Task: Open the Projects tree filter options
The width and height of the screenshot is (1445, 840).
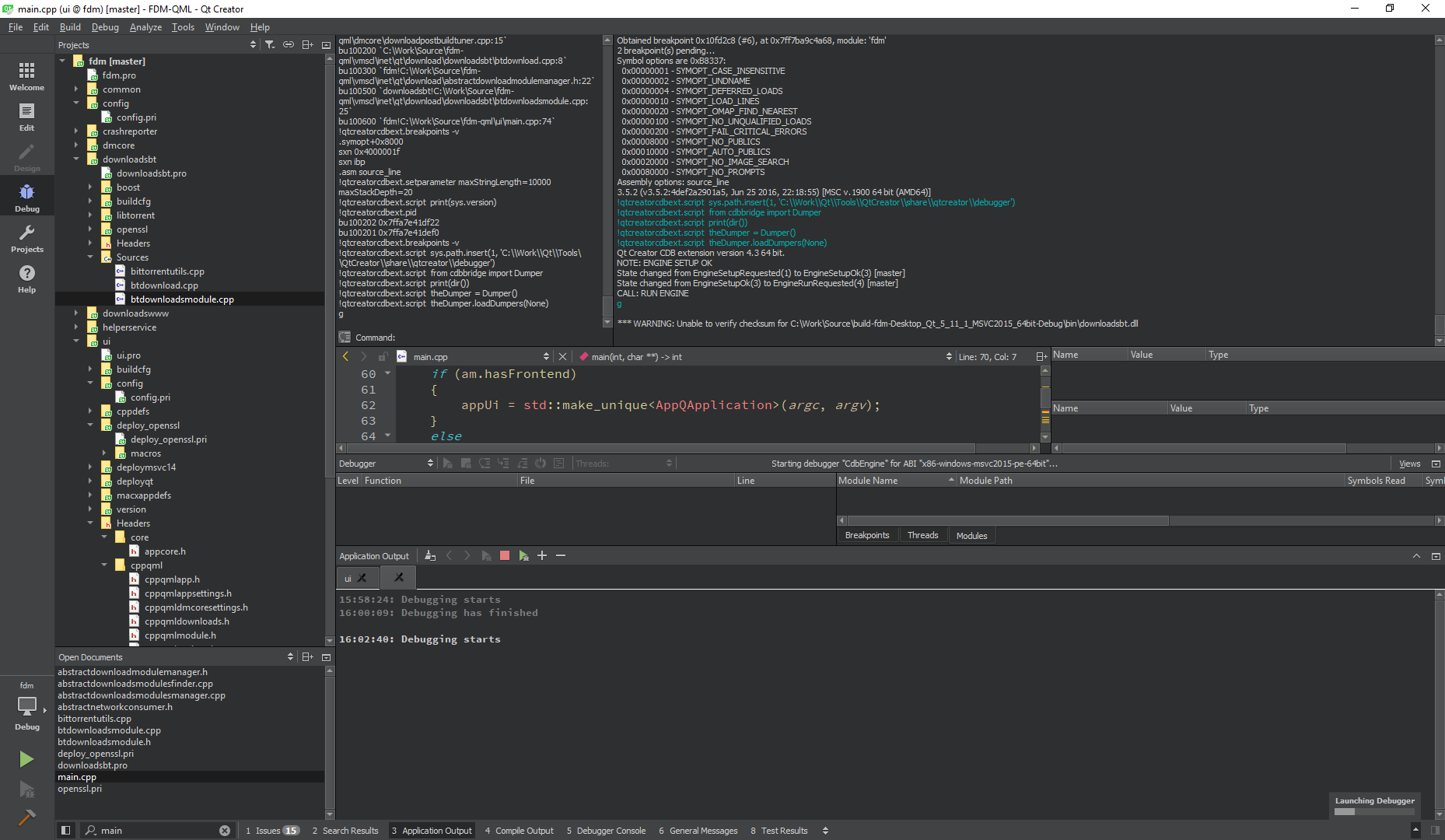Action: pos(270,45)
